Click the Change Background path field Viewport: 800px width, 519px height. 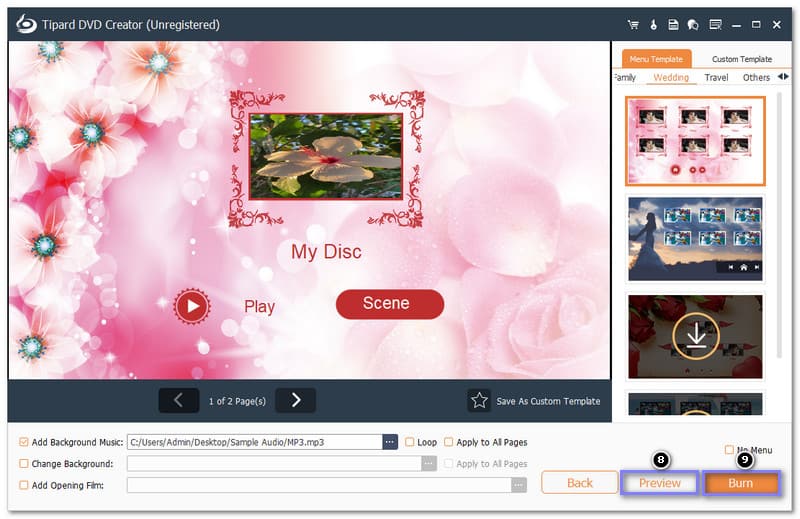coord(274,463)
